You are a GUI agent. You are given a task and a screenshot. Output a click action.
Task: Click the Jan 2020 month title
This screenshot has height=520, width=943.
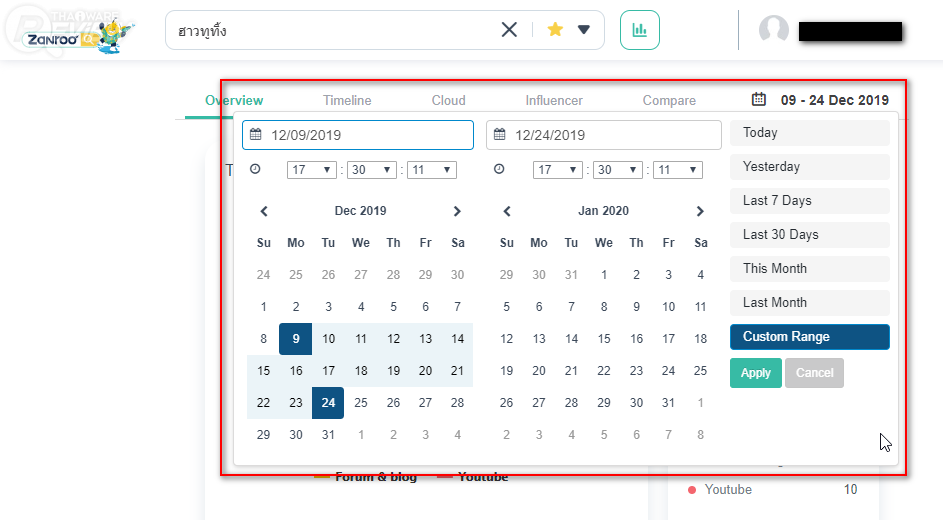coord(603,211)
